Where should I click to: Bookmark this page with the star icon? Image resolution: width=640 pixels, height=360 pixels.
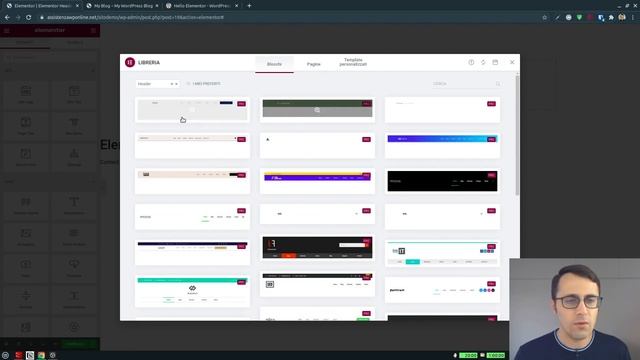tap(544, 18)
